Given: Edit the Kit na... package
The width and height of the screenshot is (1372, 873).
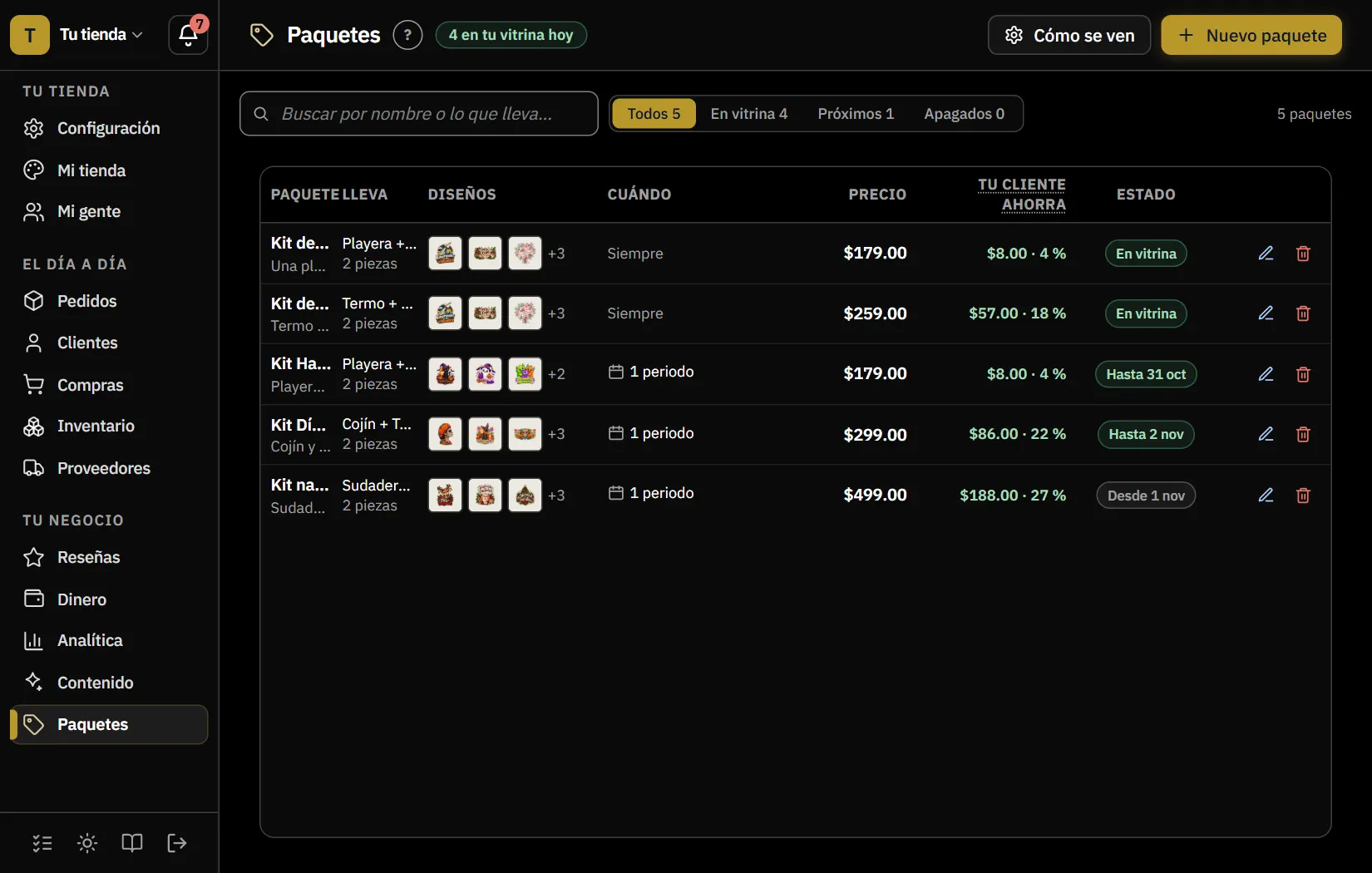Looking at the screenshot, I should click(x=1266, y=496).
